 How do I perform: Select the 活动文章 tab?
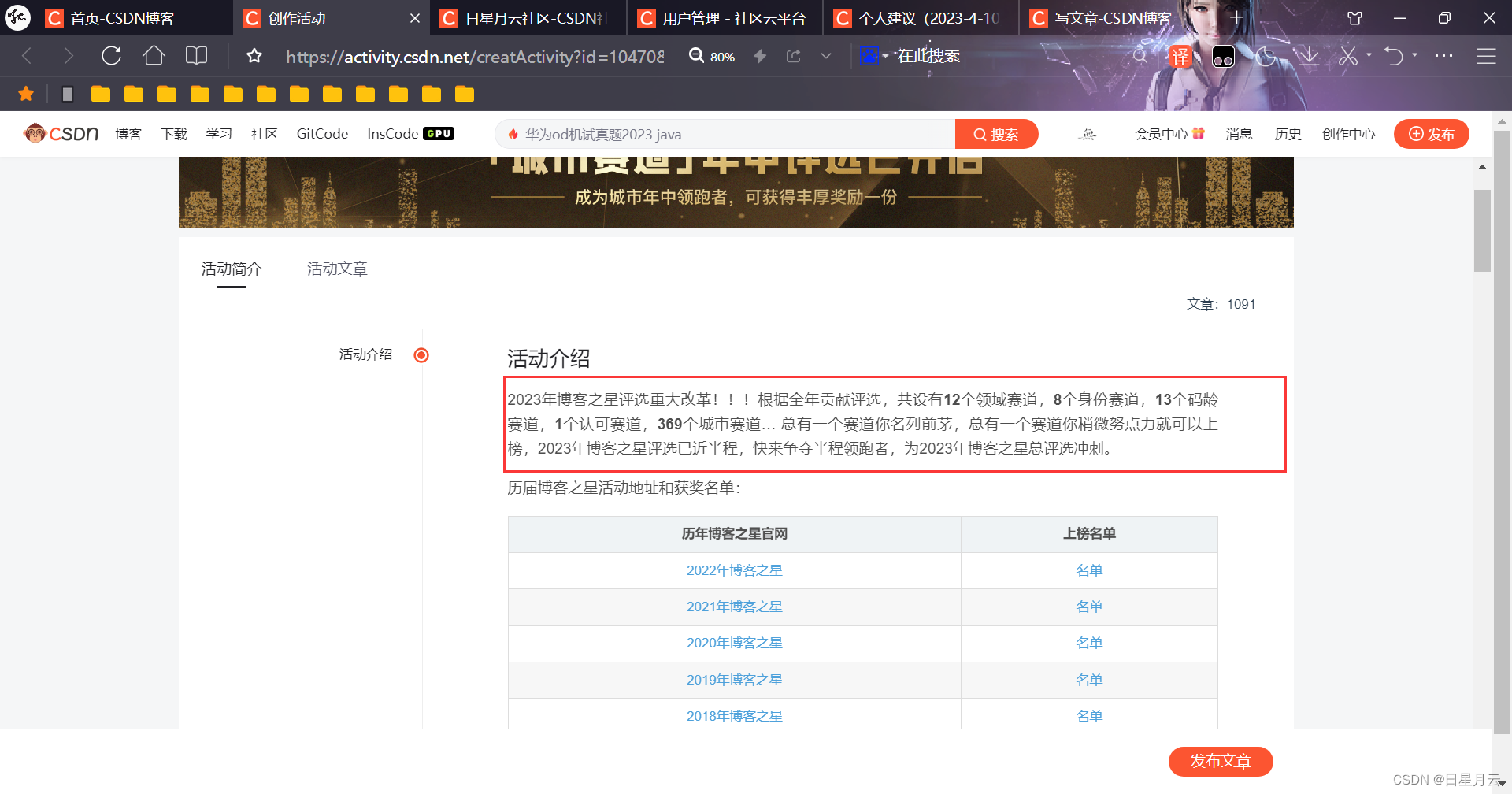pyautogui.click(x=337, y=269)
